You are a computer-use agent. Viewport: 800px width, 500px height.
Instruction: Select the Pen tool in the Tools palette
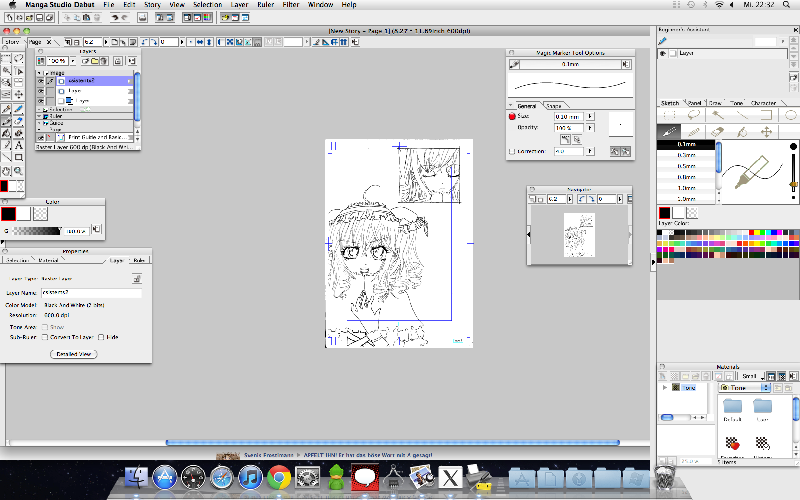point(6,109)
